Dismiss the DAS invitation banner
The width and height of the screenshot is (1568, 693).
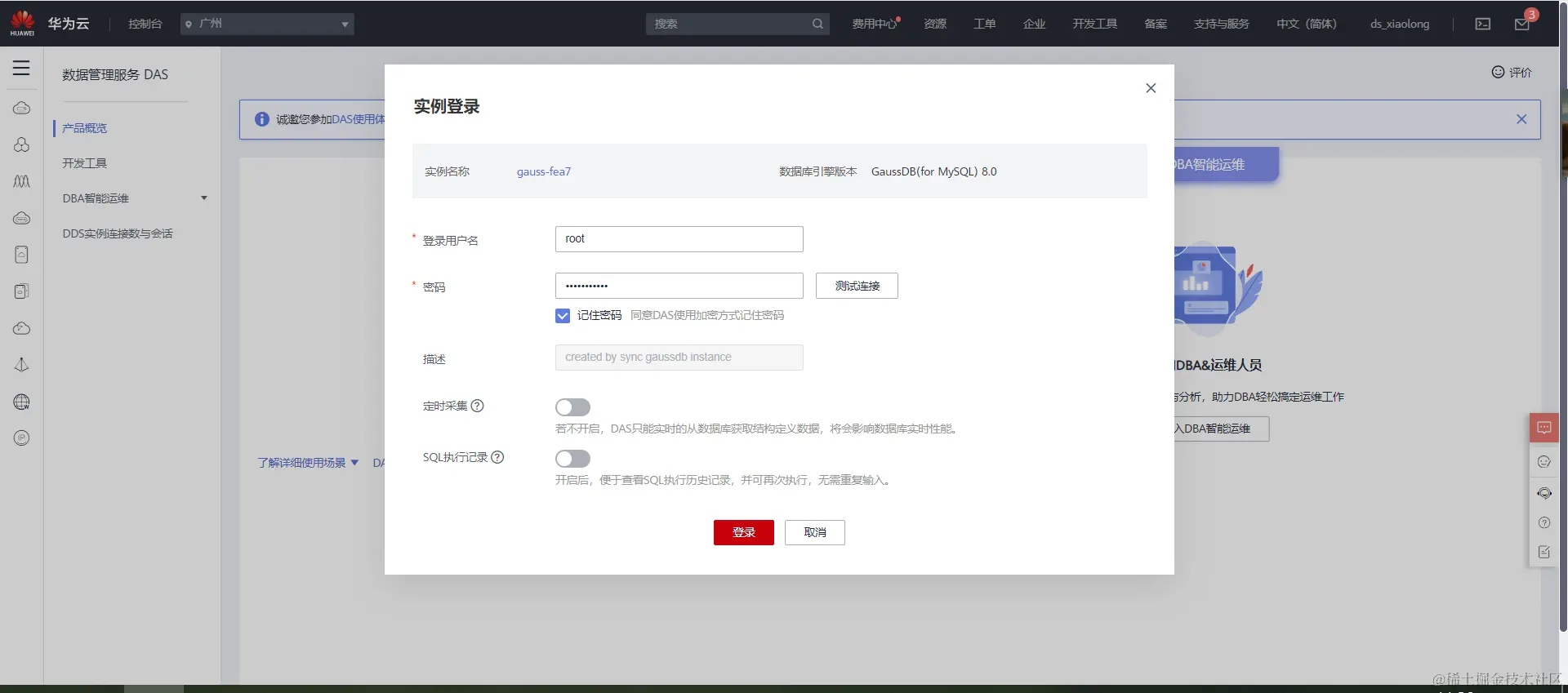[1521, 119]
